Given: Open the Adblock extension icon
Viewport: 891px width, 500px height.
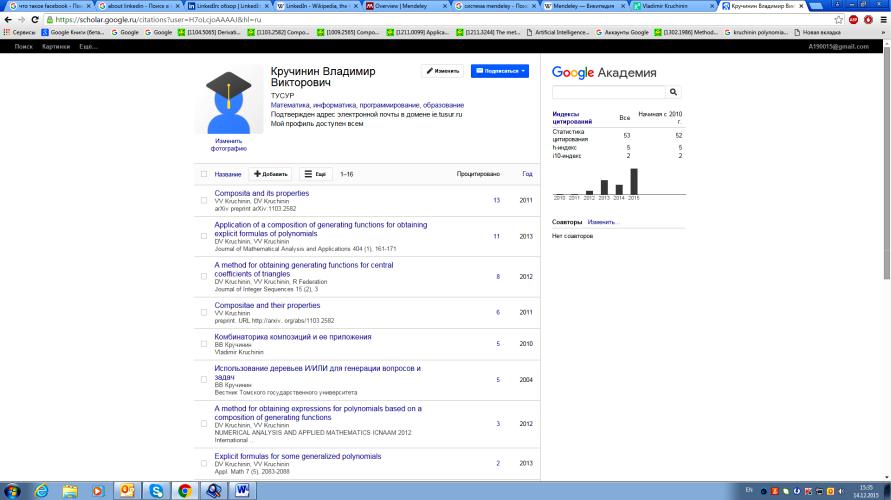Looking at the screenshot, I should pyautogui.click(x=853, y=19).
